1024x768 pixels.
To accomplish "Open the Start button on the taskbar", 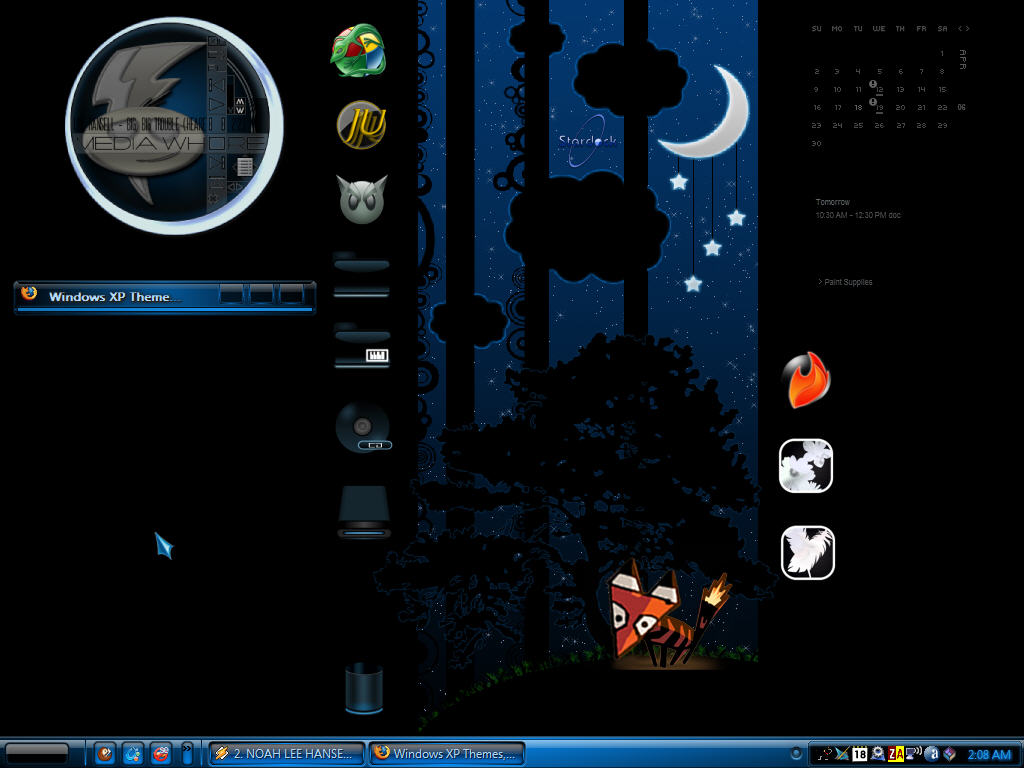I will point(37,754).
